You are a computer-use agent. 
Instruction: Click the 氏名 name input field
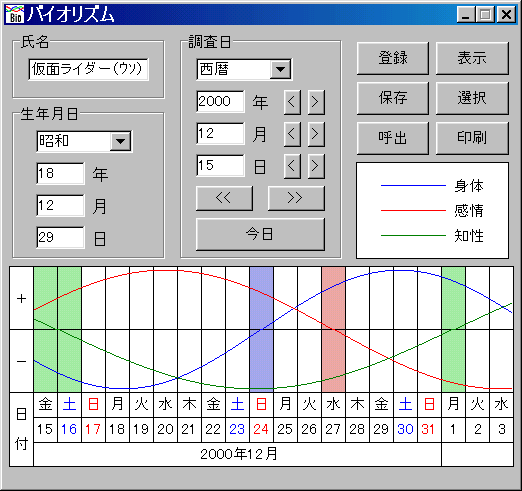(89, 69)
